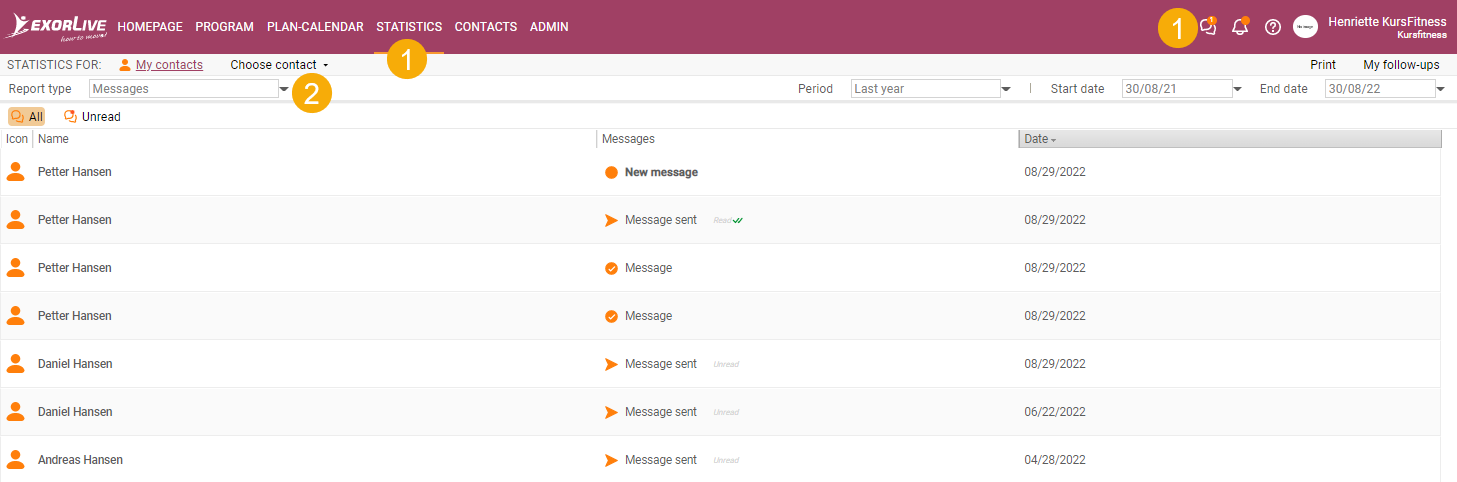The height and width of the screenshot is (482, 1457).
Task: Click the My contacts link
Action: coord(169,65)
